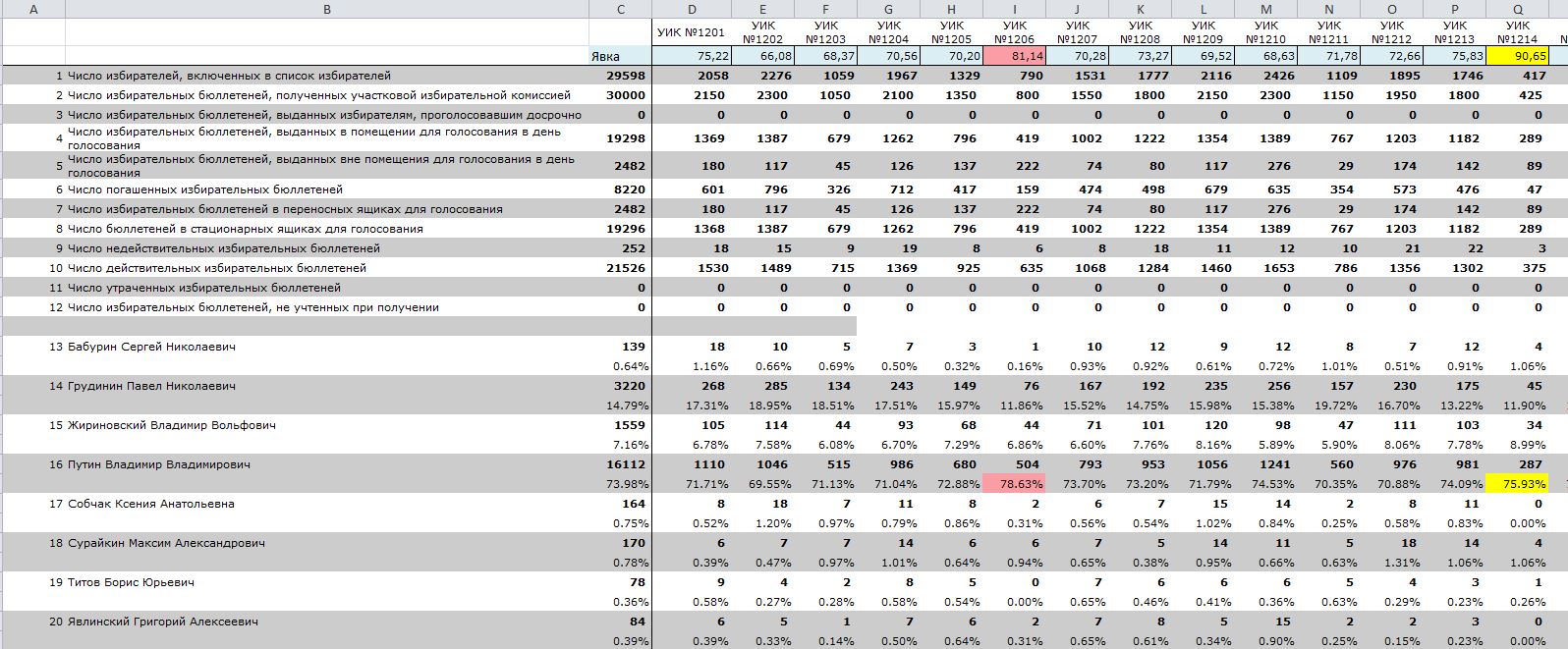
Task: Select column D header
Action: click(692, 9)
